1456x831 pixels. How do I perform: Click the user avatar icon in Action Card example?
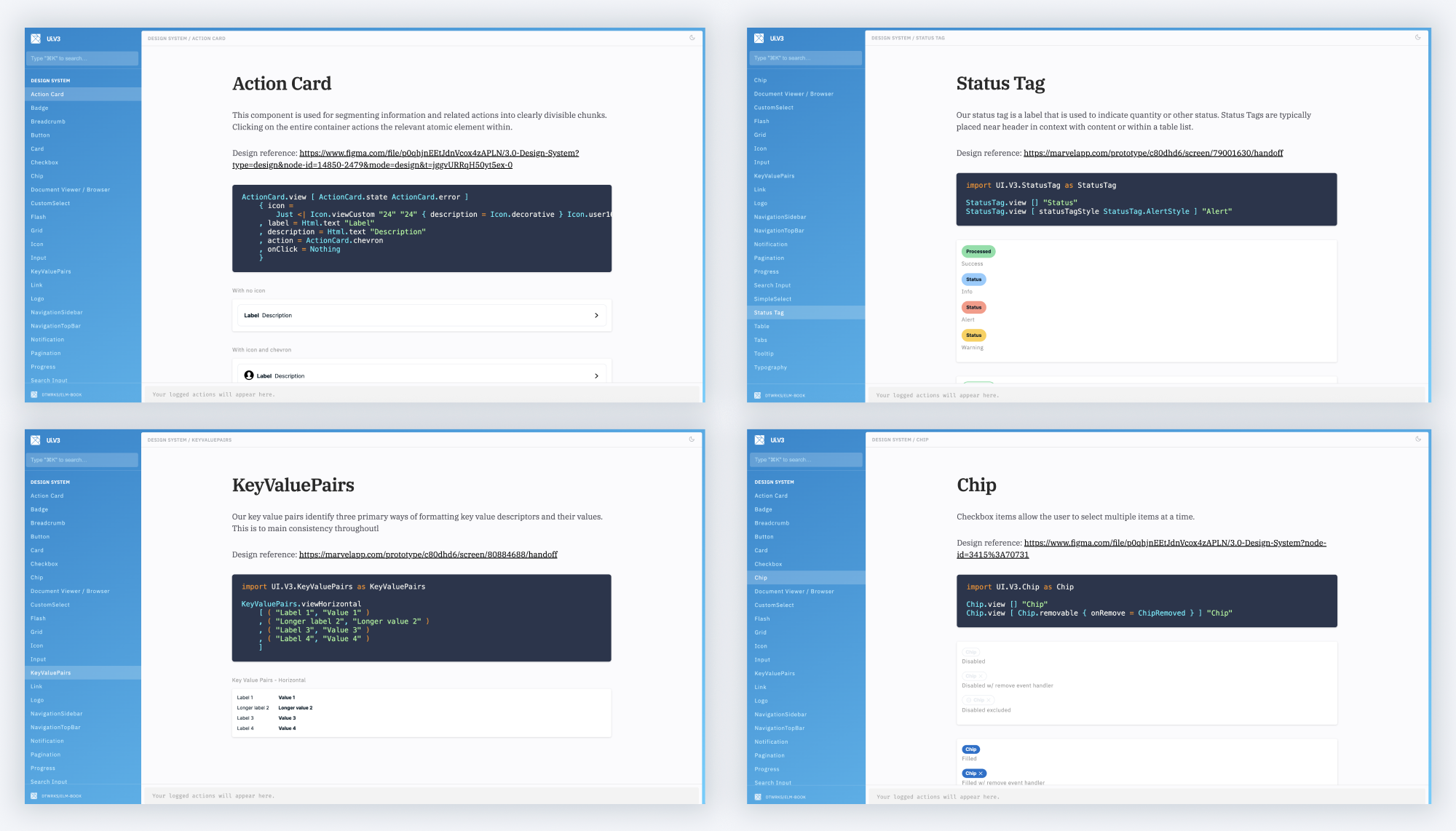point(249,375)
